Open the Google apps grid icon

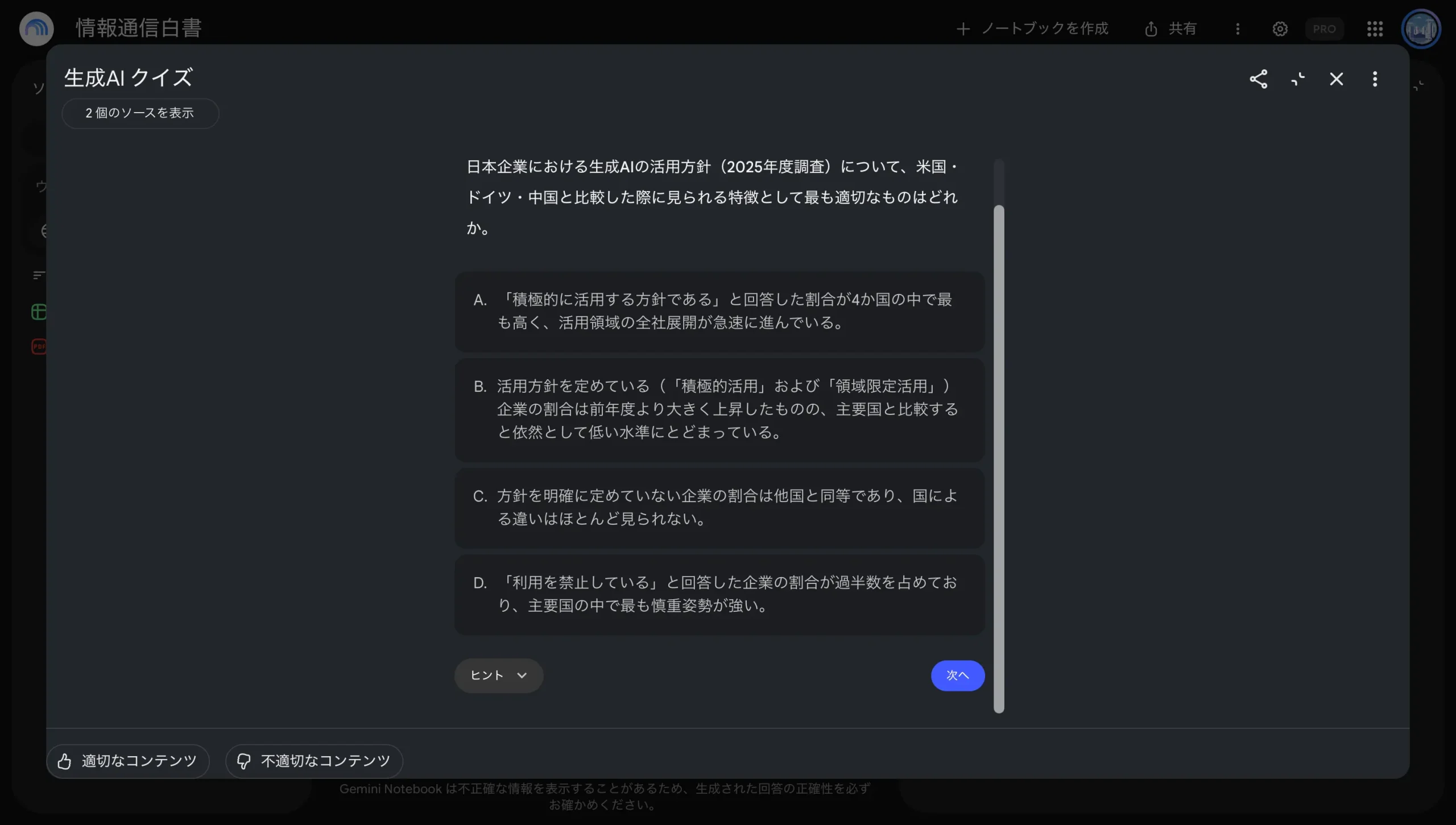coord(1375,29)
